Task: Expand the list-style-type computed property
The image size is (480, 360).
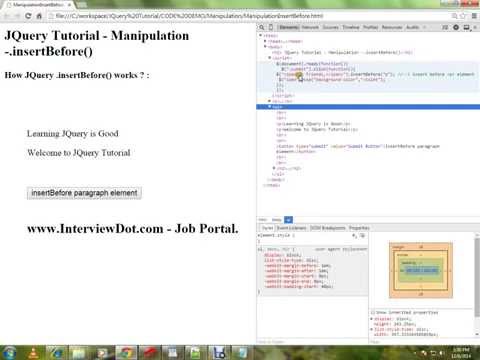Action: [372, 329]
